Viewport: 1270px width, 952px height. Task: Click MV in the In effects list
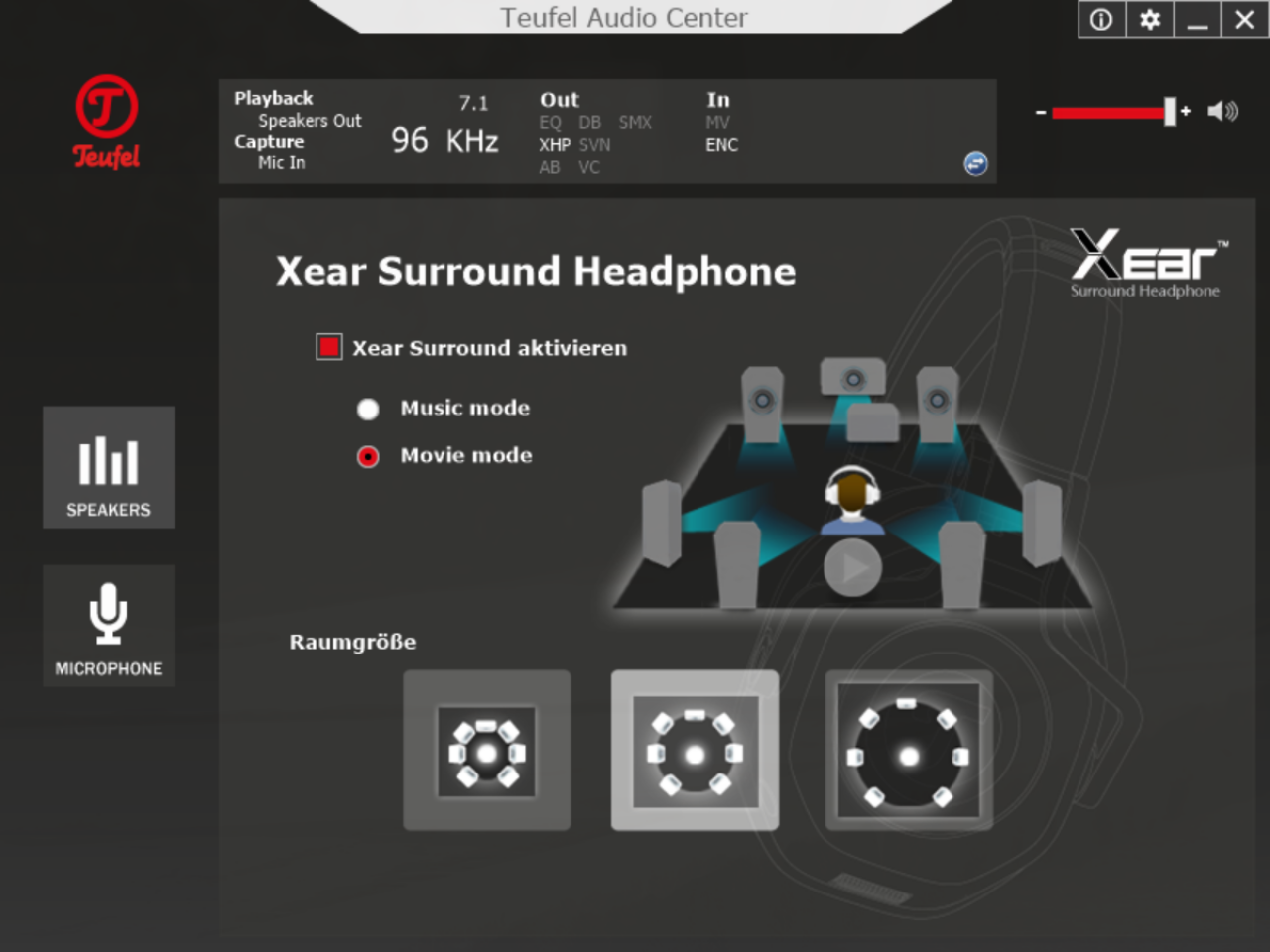pos(717,122)
